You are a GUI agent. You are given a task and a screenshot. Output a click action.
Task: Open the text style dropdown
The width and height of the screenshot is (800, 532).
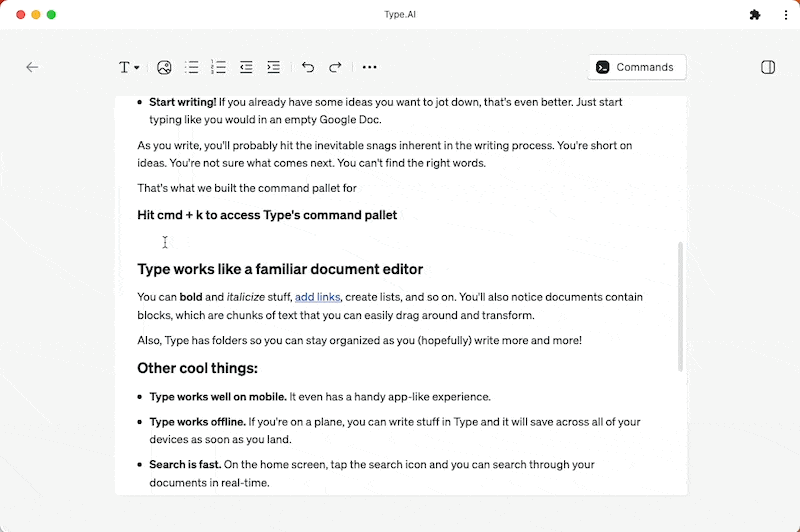pyautogui.click(x=129, y=67)
